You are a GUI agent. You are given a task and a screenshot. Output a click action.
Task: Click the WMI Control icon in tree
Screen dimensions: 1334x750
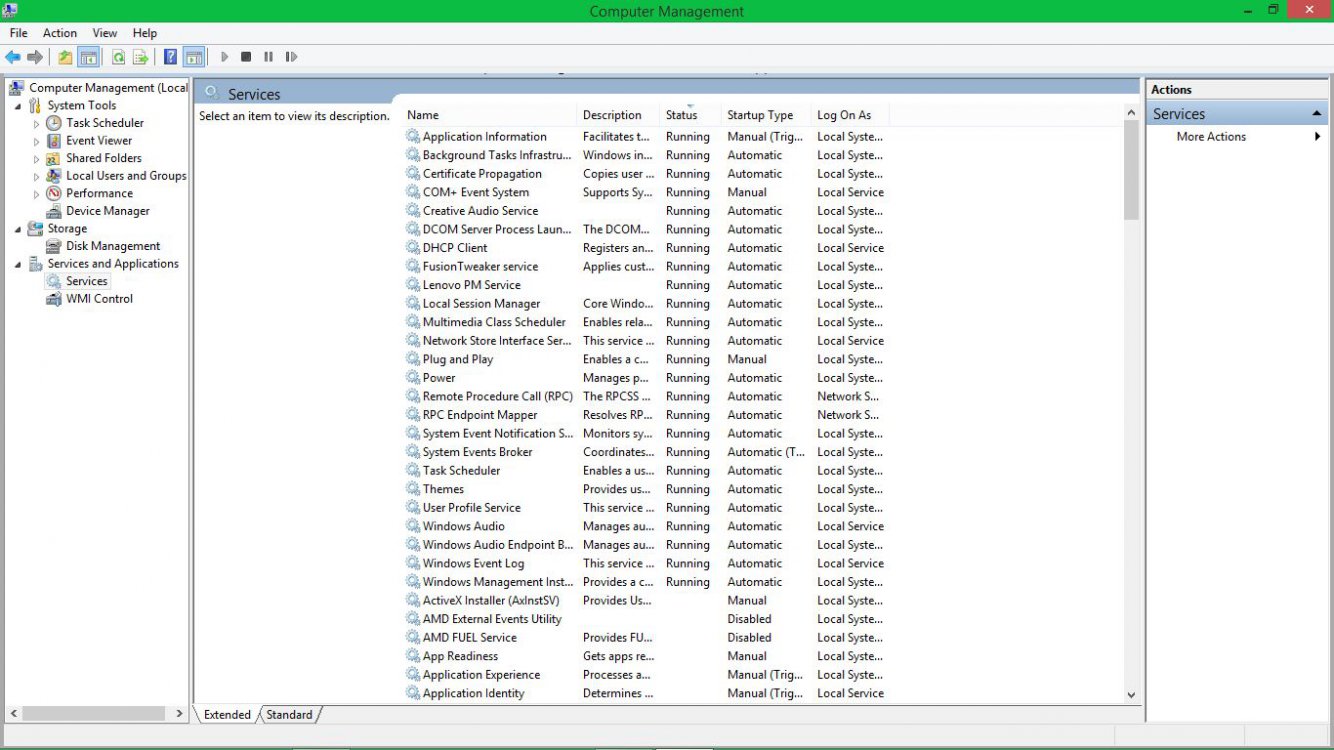[x=54, y=299]
